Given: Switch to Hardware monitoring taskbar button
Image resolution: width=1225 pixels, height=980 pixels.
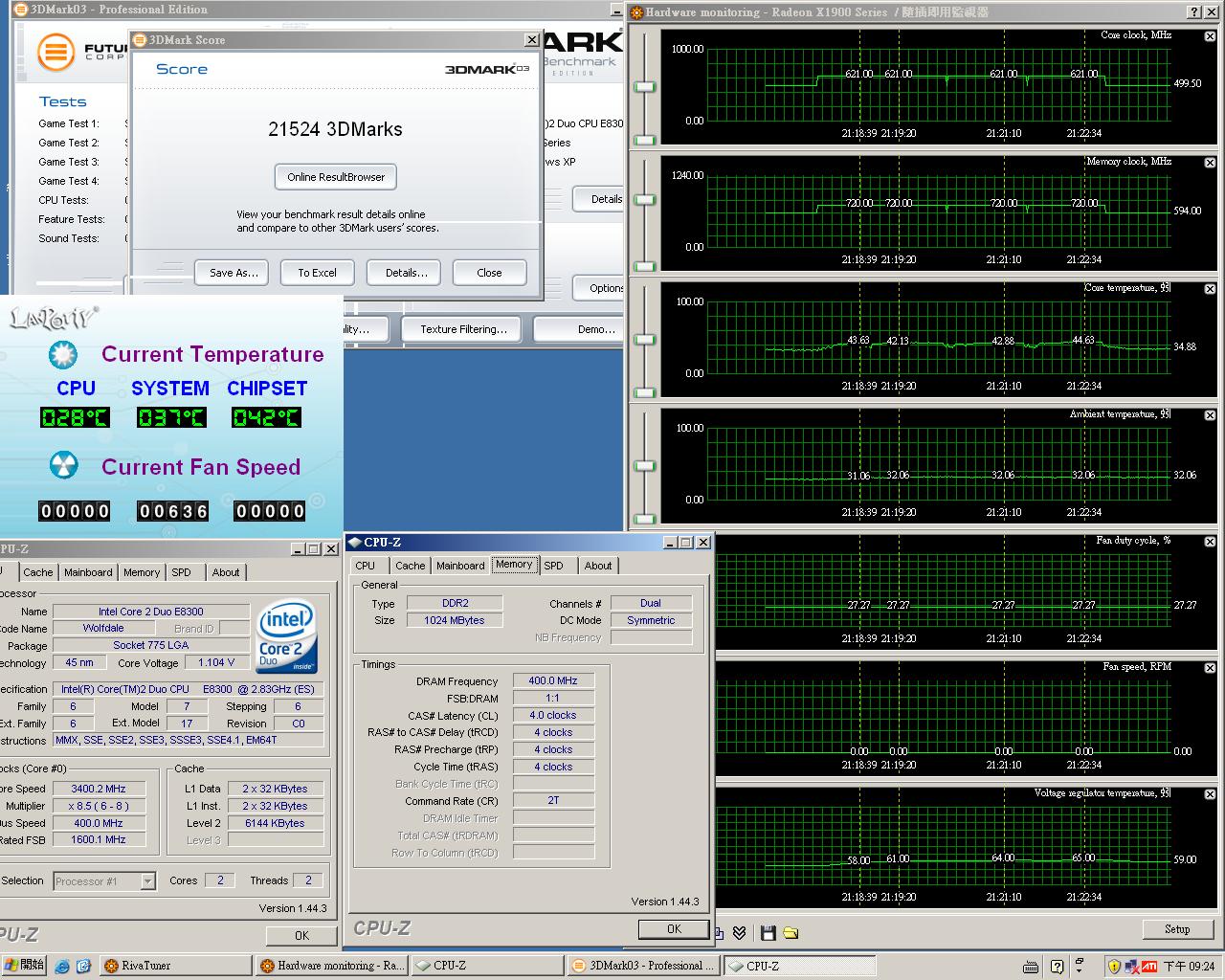Looking at the screenshot, I should pyautogui.click(x=332, y=966).
